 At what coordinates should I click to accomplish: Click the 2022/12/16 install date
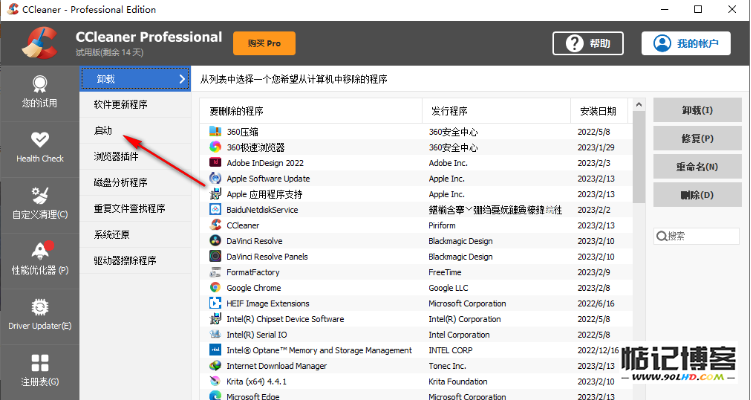[598, 350]
